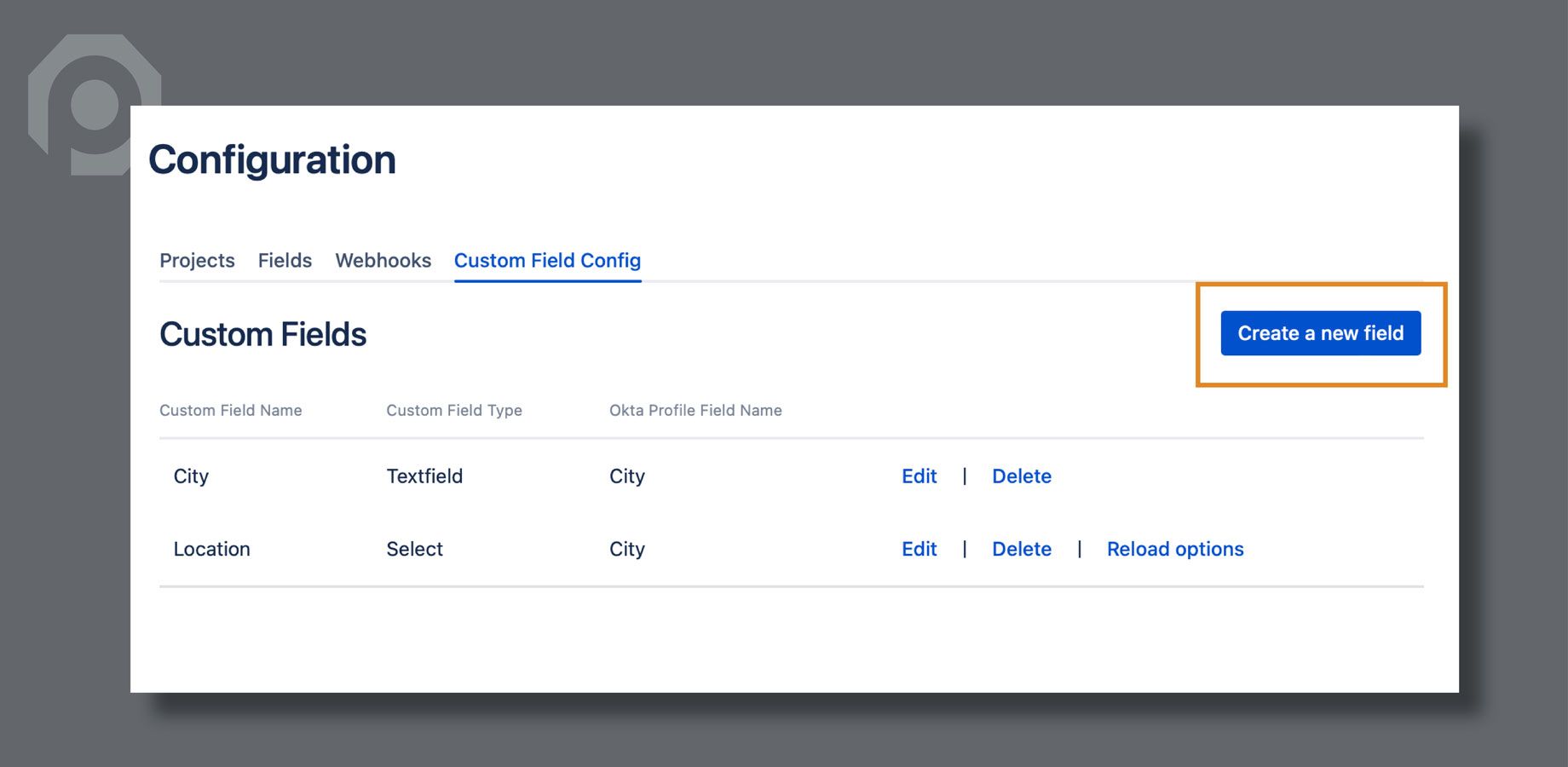Open the Projects tab
Viewport: 1568px width, 767px height.
pos(197,261)
